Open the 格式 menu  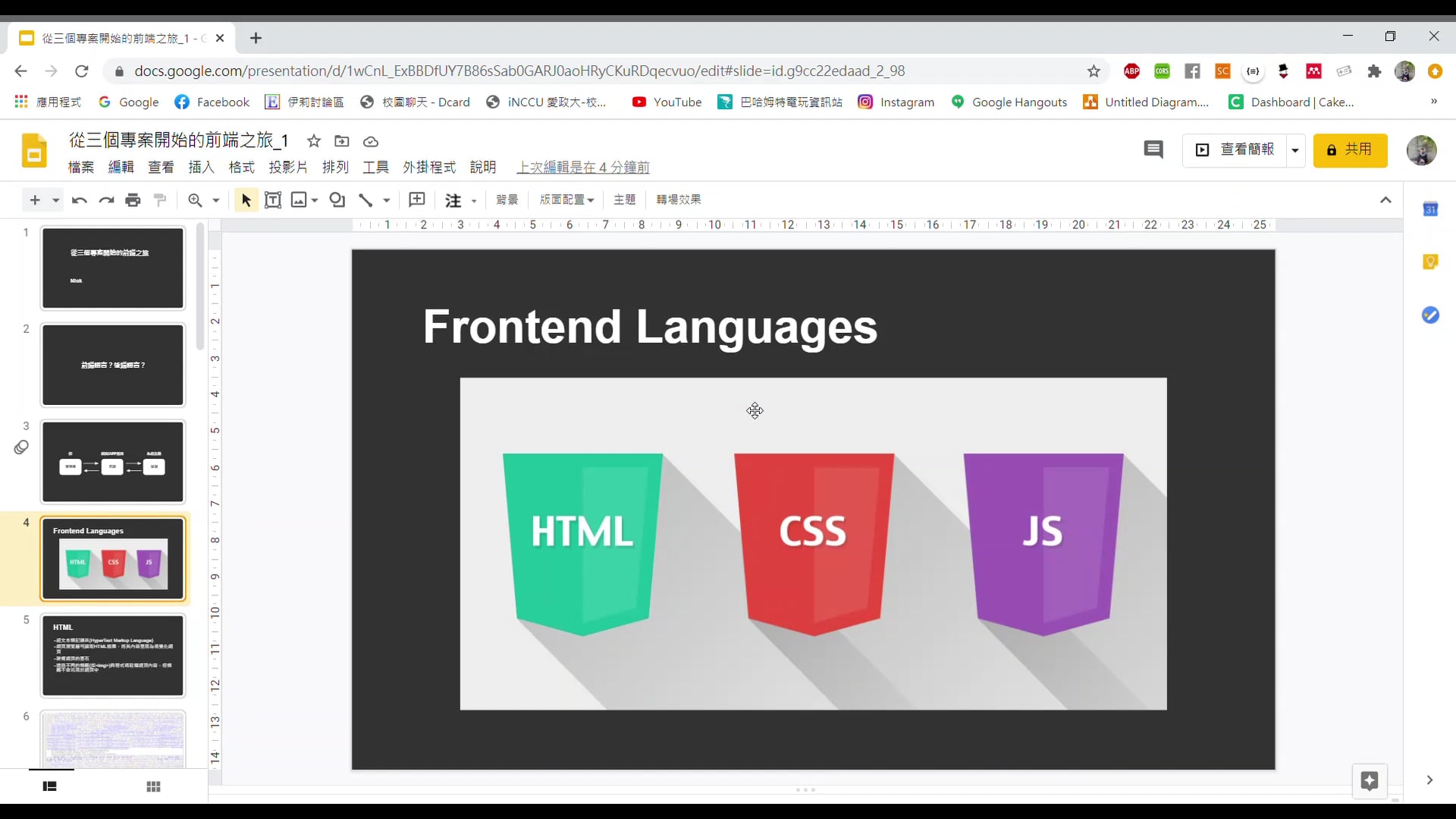click(x=241, y=168)
